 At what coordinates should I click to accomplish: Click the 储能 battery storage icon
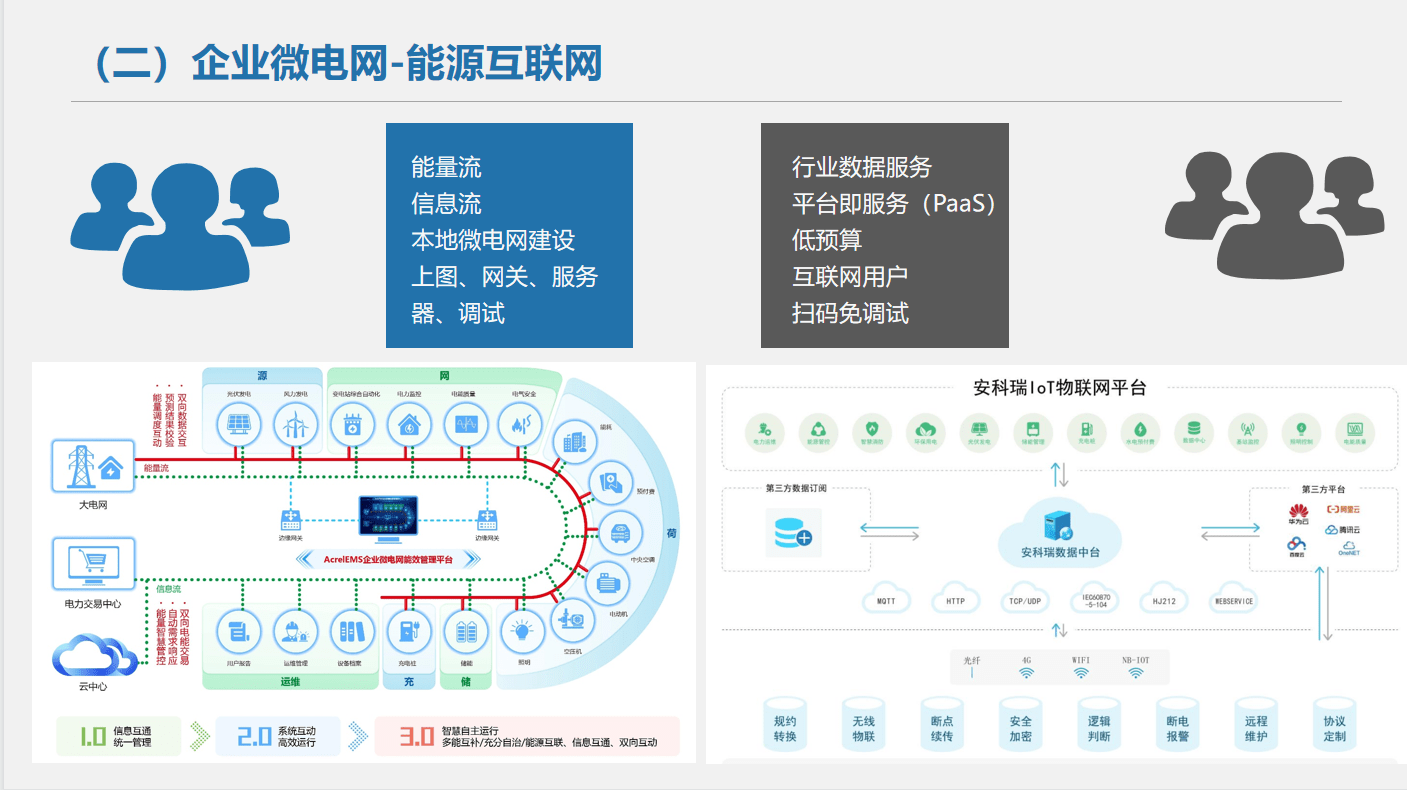466,630
